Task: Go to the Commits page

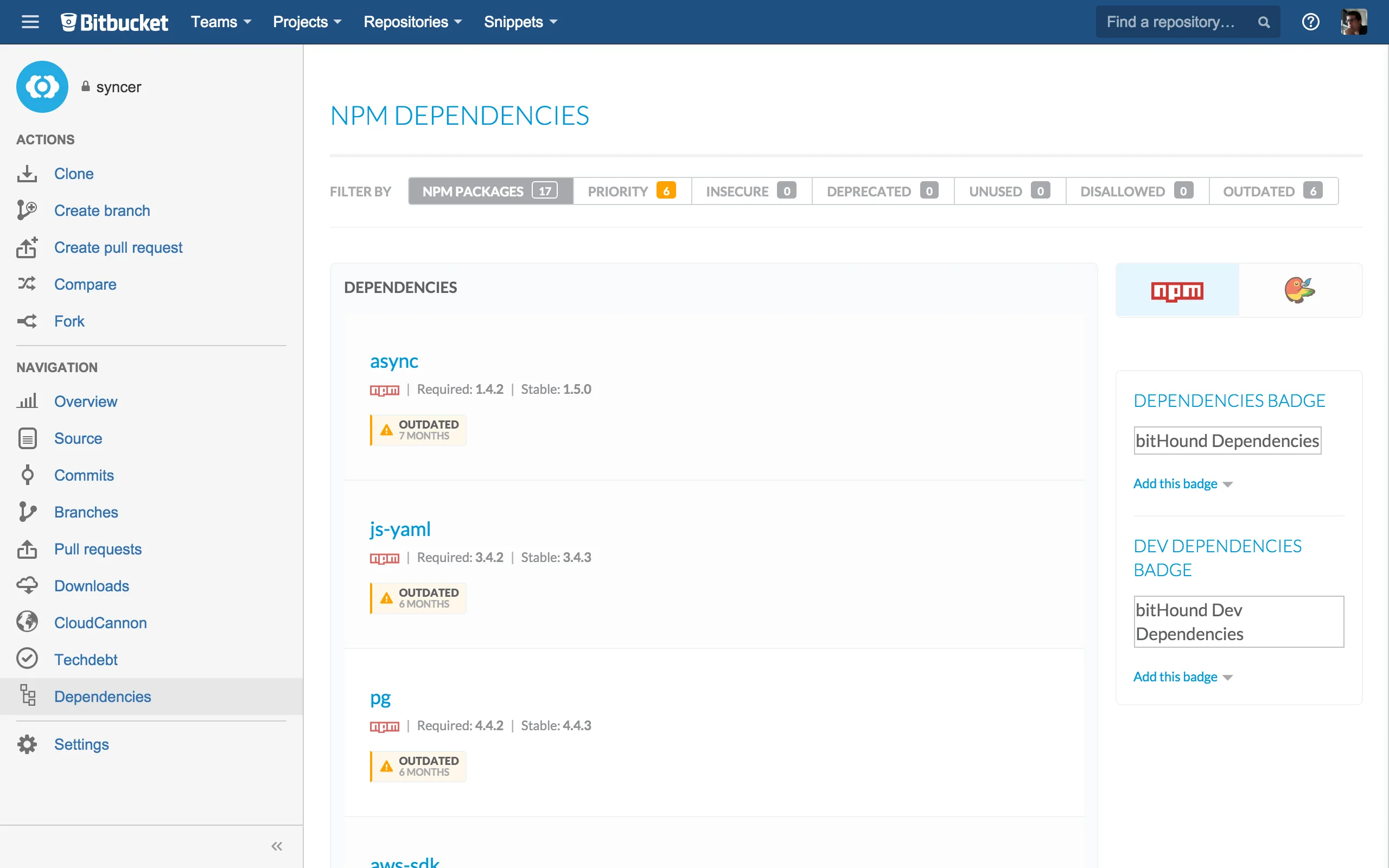Action: point(85,475)
